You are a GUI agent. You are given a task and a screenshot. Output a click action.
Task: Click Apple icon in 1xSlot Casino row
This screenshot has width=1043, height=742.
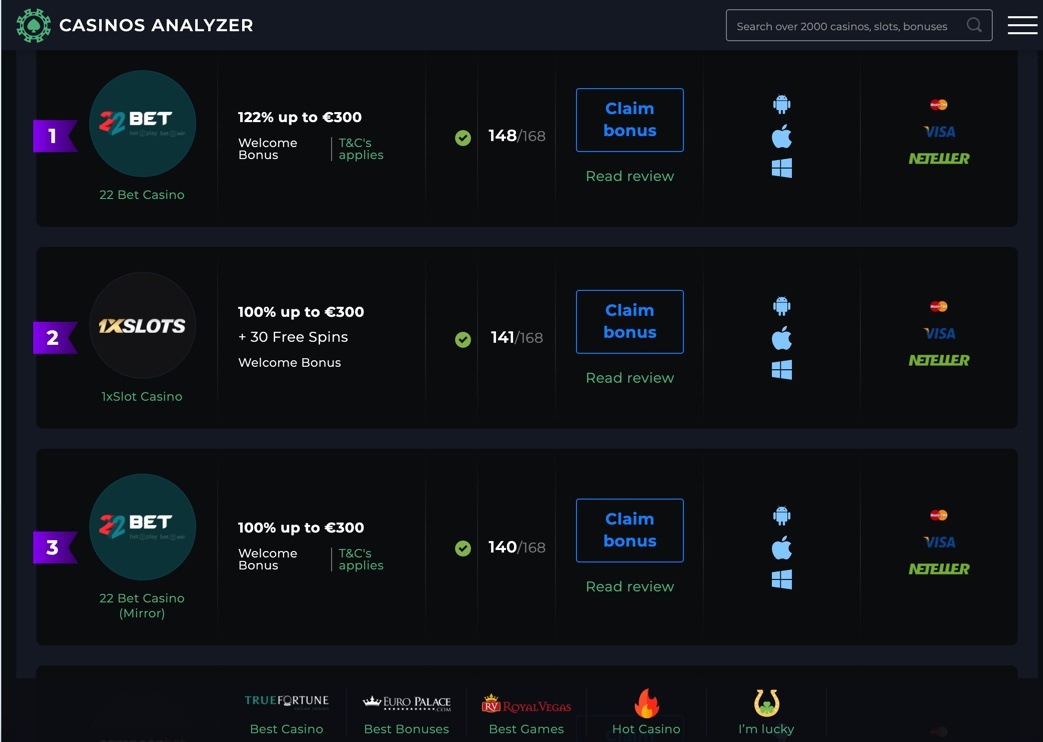pos(782,337)
